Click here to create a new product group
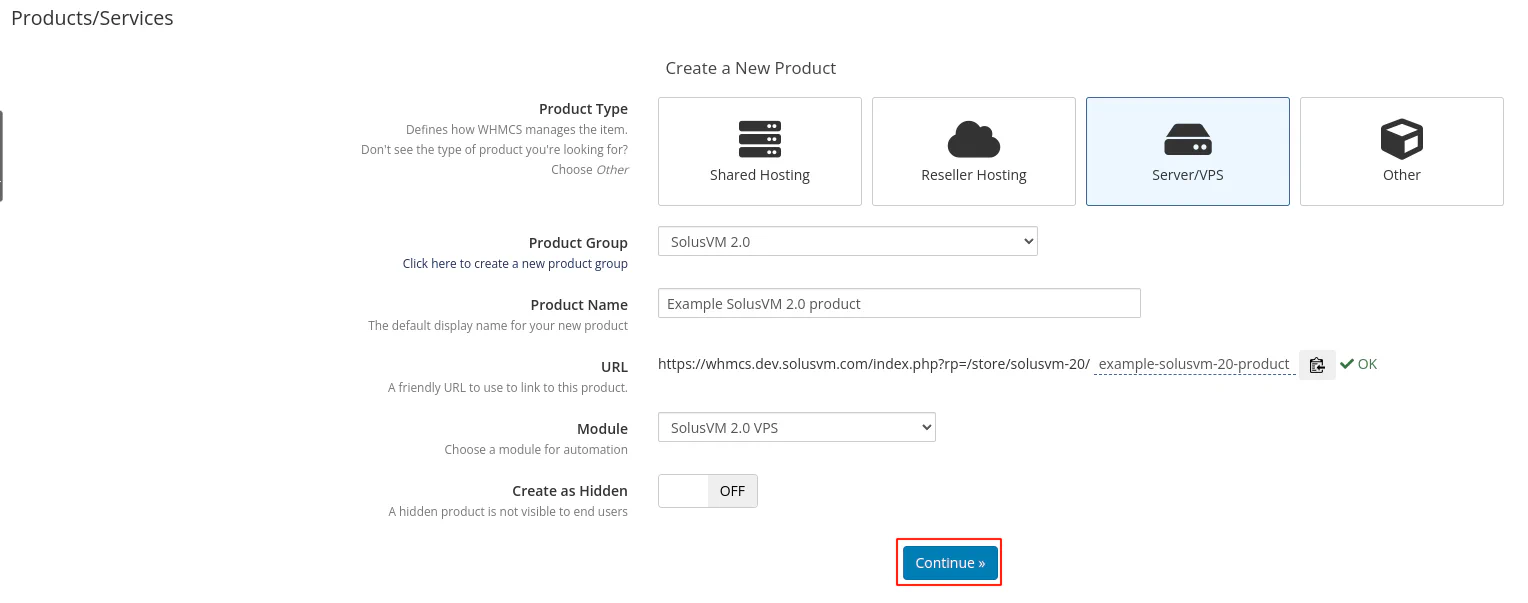The height and width of the screenshot is (603, 1528). [515, 263]
